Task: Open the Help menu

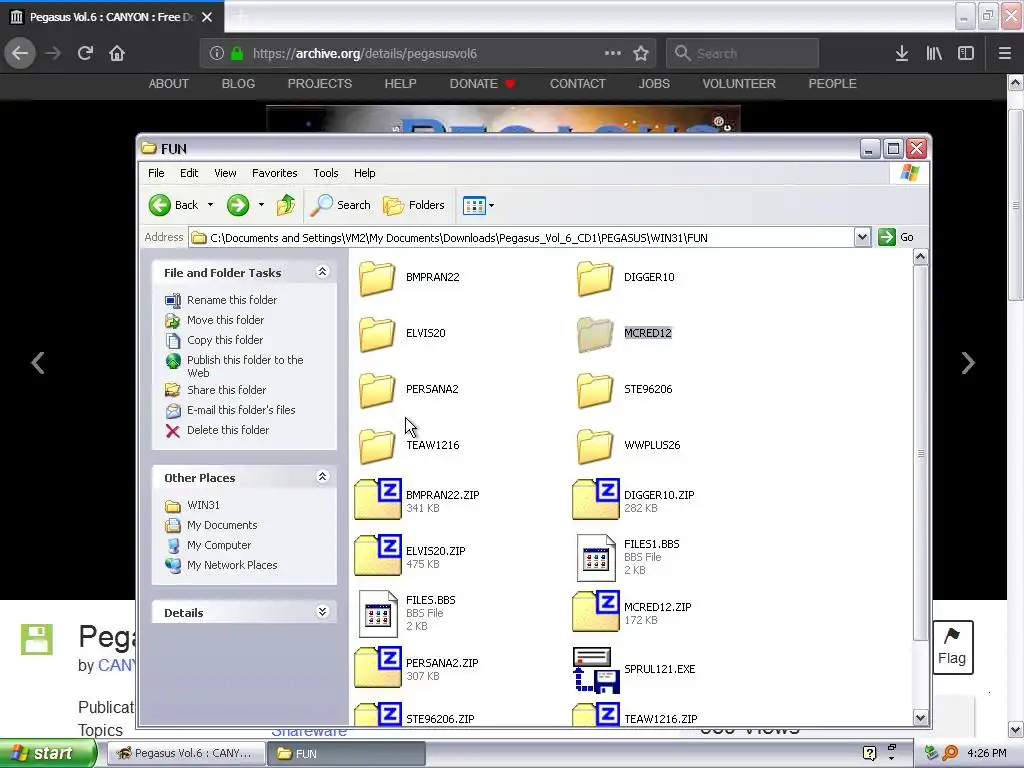Action: coord(364,173)
